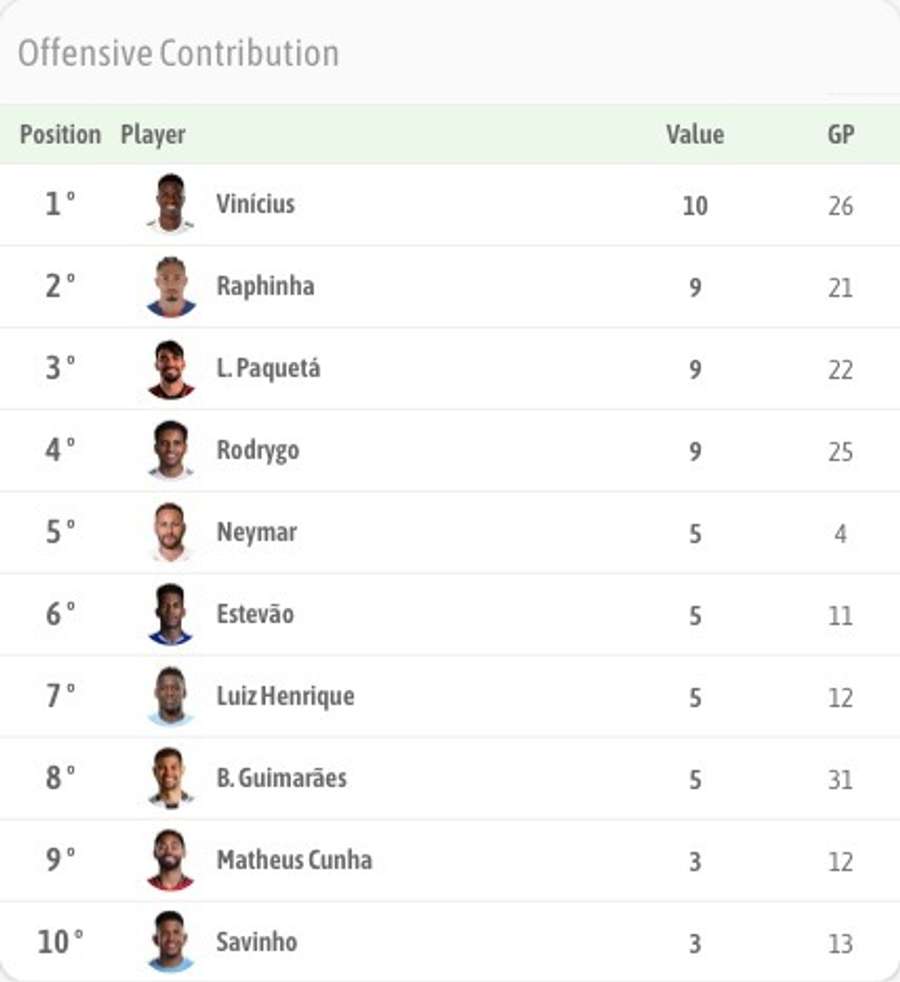The image size is (900, 982).
Task: Click the Savinho row at position 10
Action: click(450, 941)
